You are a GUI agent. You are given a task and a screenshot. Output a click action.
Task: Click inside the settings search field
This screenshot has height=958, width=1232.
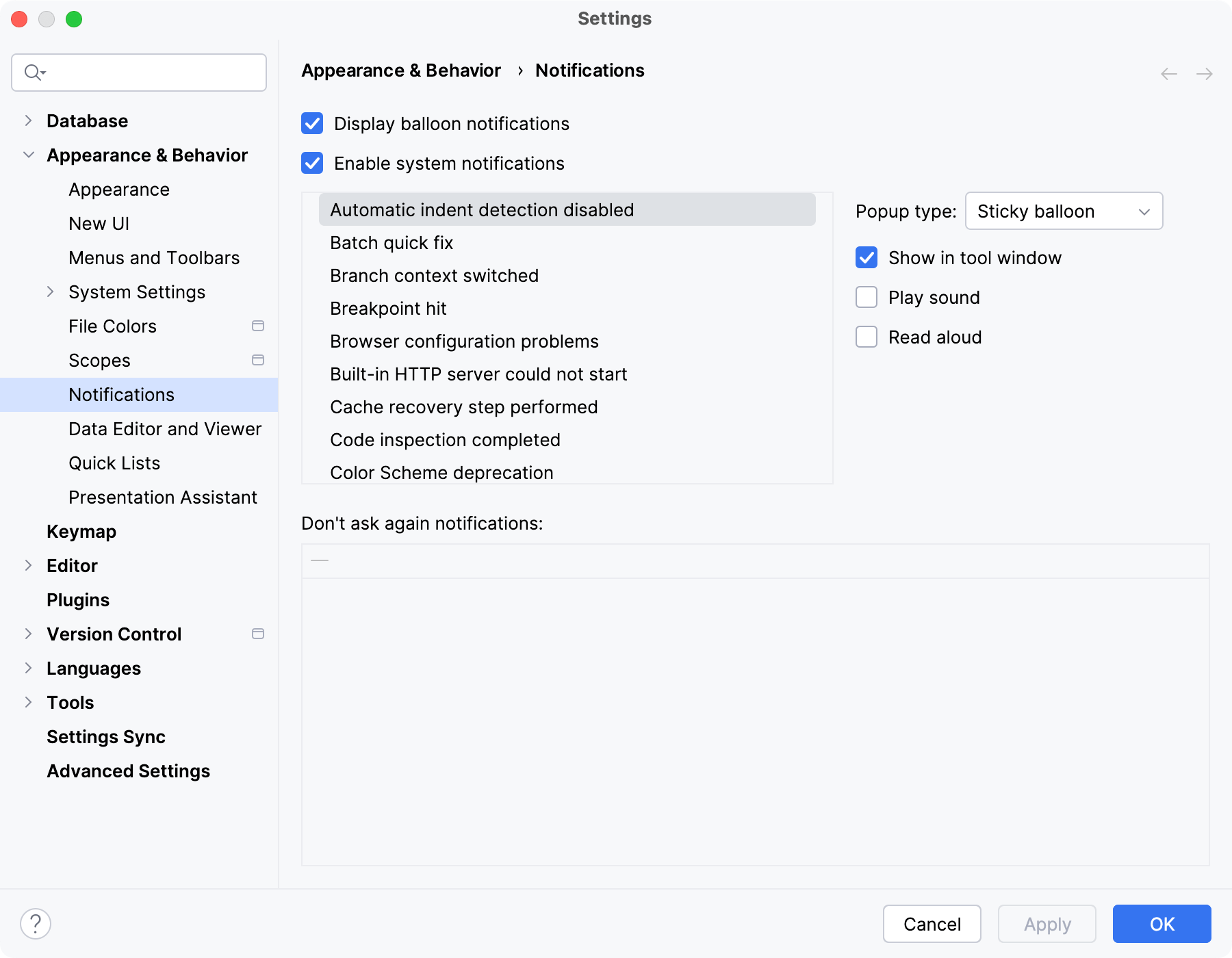pyautogui.click(x=137, y=72)
